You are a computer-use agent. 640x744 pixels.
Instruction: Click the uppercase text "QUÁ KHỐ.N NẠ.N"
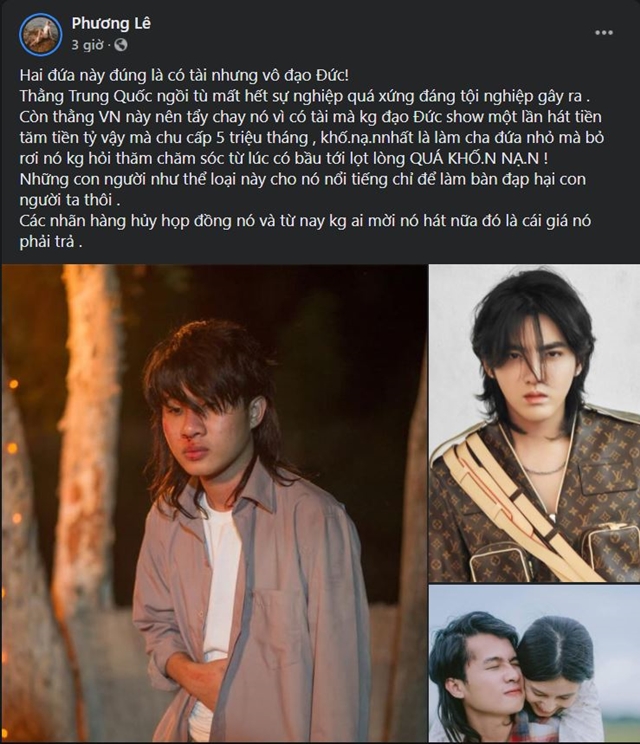click(475, 159)
